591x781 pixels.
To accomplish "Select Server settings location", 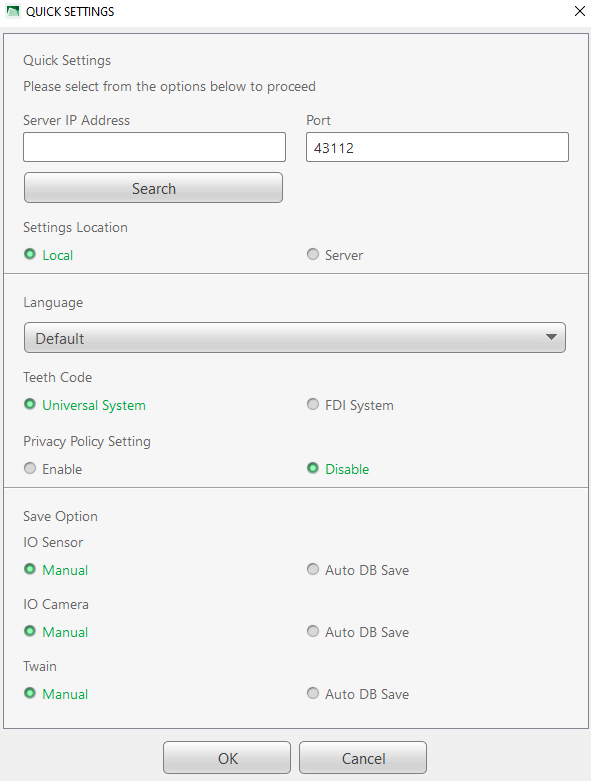I will (335, 255).
